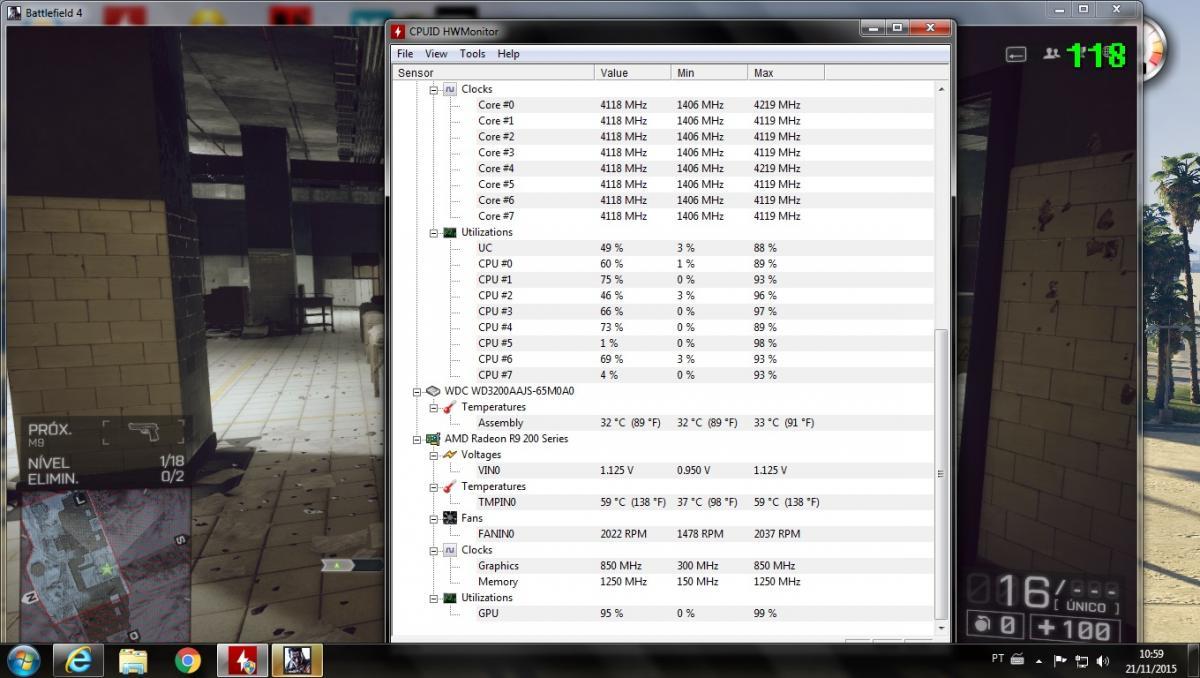This screenshot has width=1200, height=678.
Task: Click the CPU Clocks waveform icon above Core #0
Action: pos(449,89)
